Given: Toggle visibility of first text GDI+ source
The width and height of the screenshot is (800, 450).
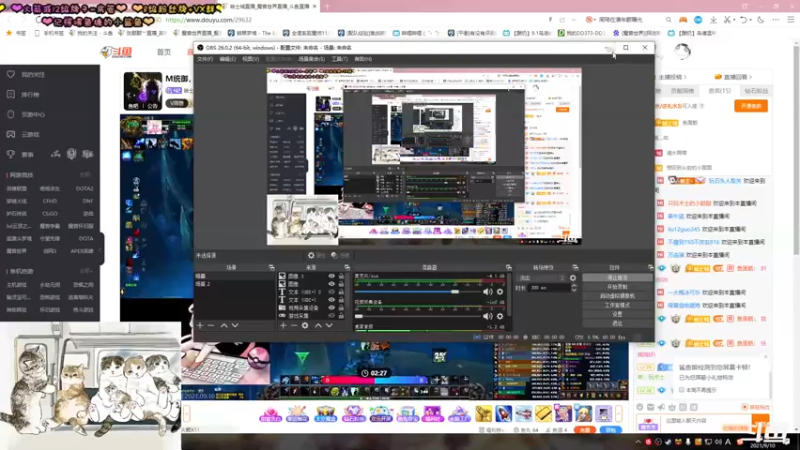Looking at the screenshot, I should [332, 292].
